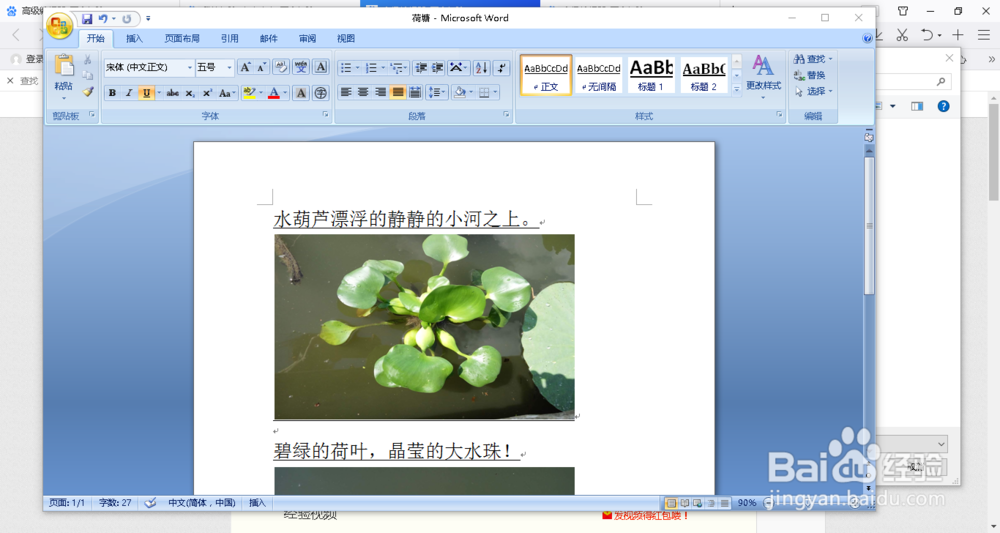Click the proofing check icon in status bar

pyautogui.click(x=150, y=503)
